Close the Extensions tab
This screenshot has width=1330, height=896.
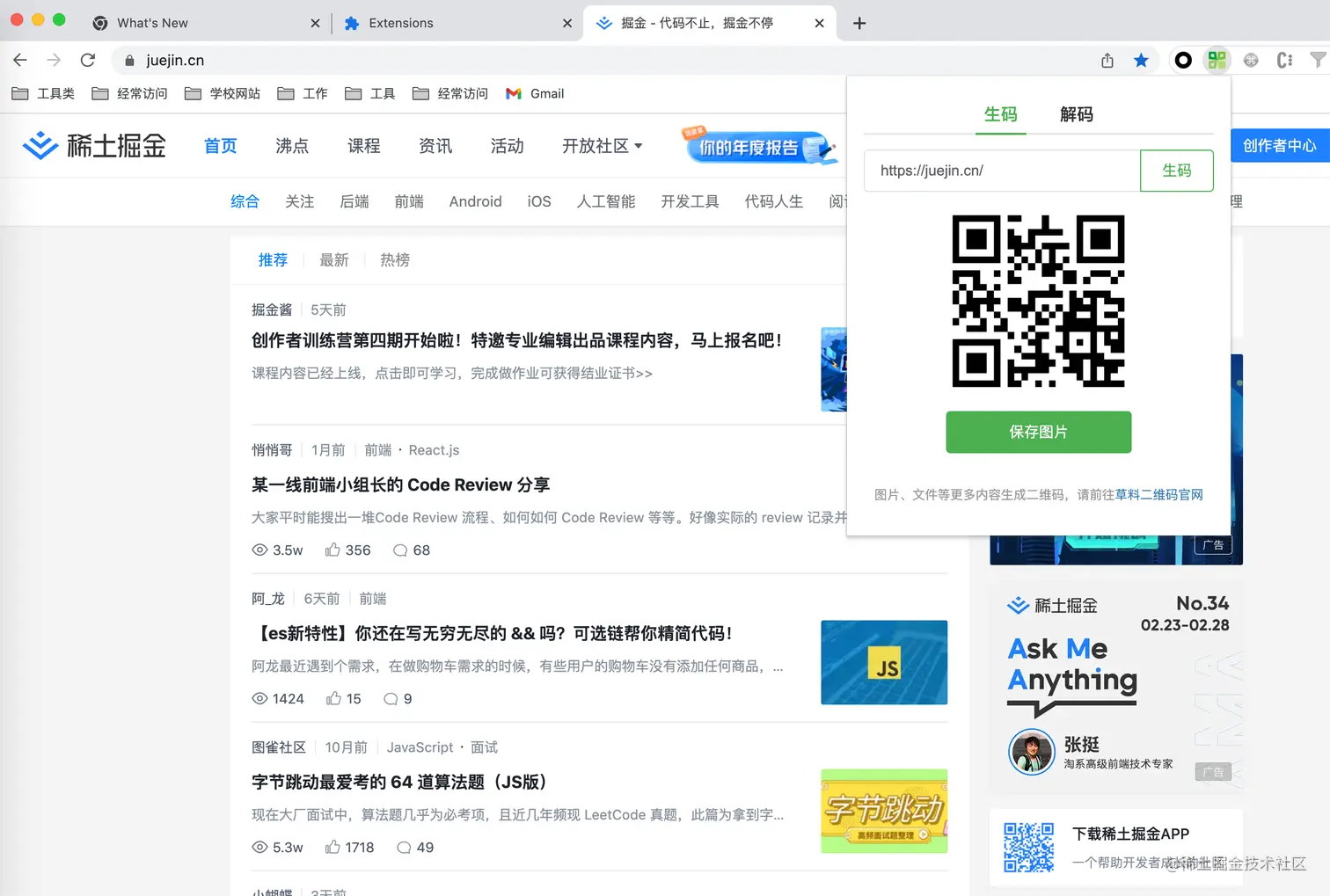(x=567, y=23)
